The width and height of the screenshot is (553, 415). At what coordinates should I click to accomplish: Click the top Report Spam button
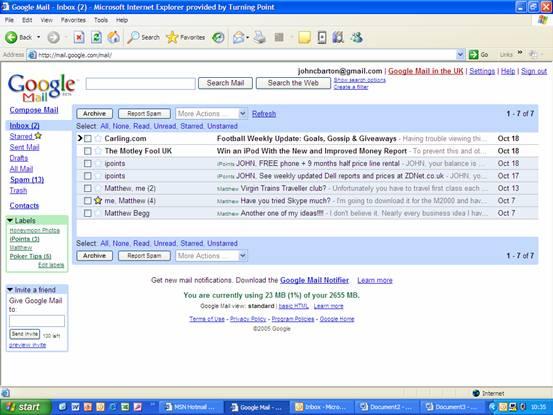(x=144, y=114)
